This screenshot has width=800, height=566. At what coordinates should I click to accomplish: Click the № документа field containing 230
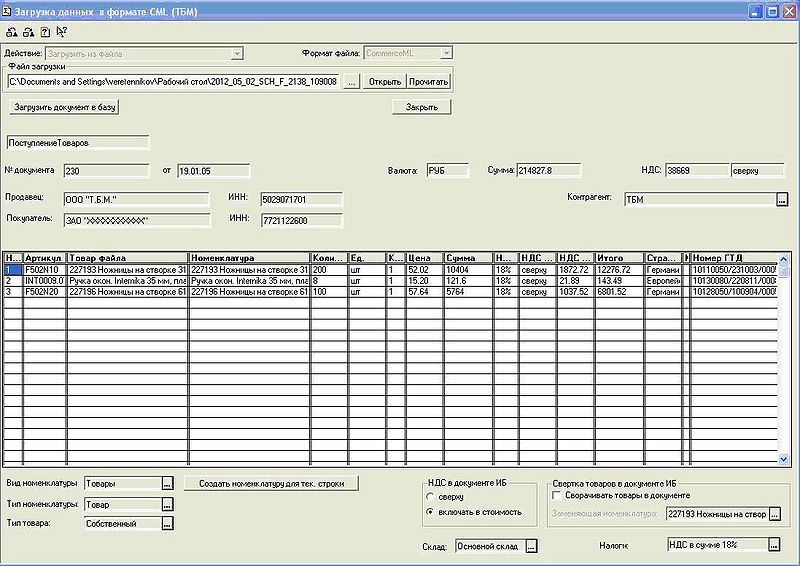[x=106, y=171]
